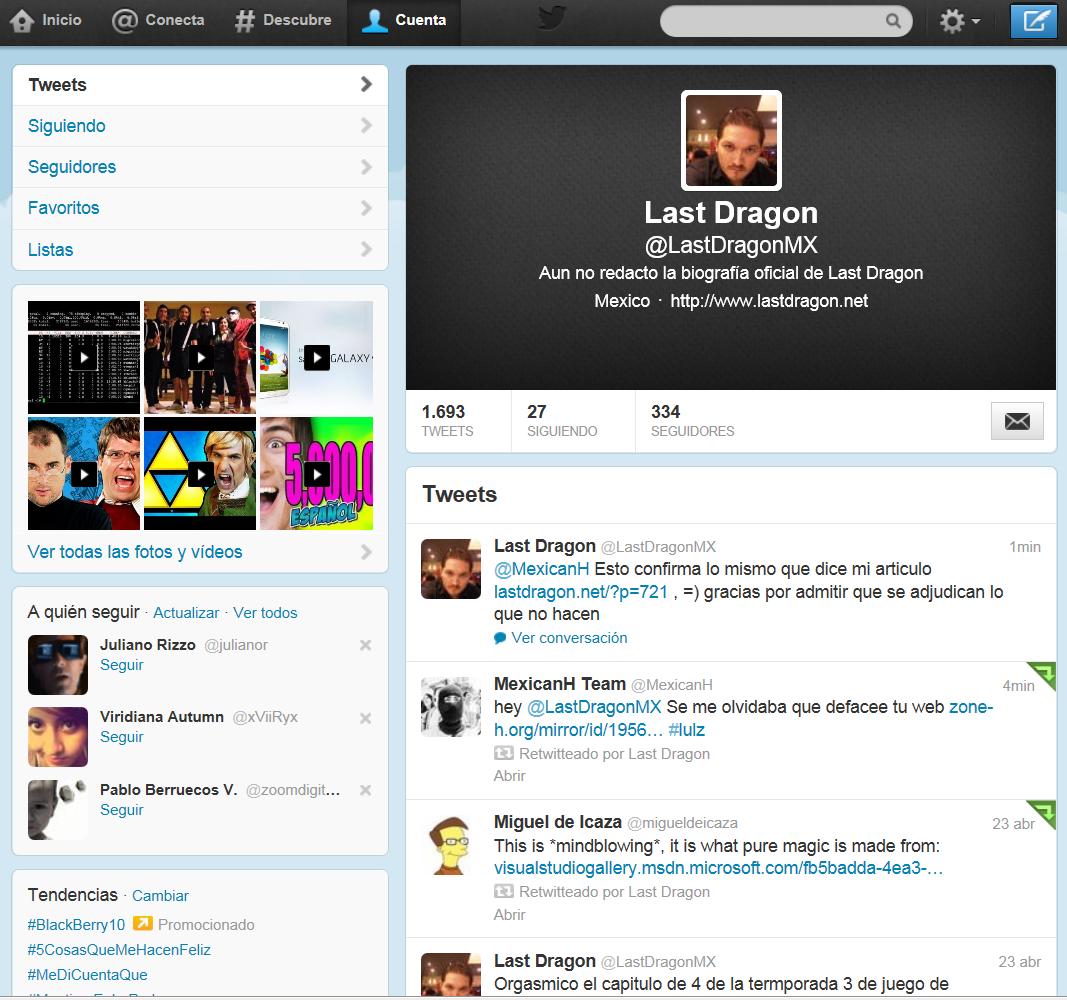Go to the Conecta tab

[158, 20]
